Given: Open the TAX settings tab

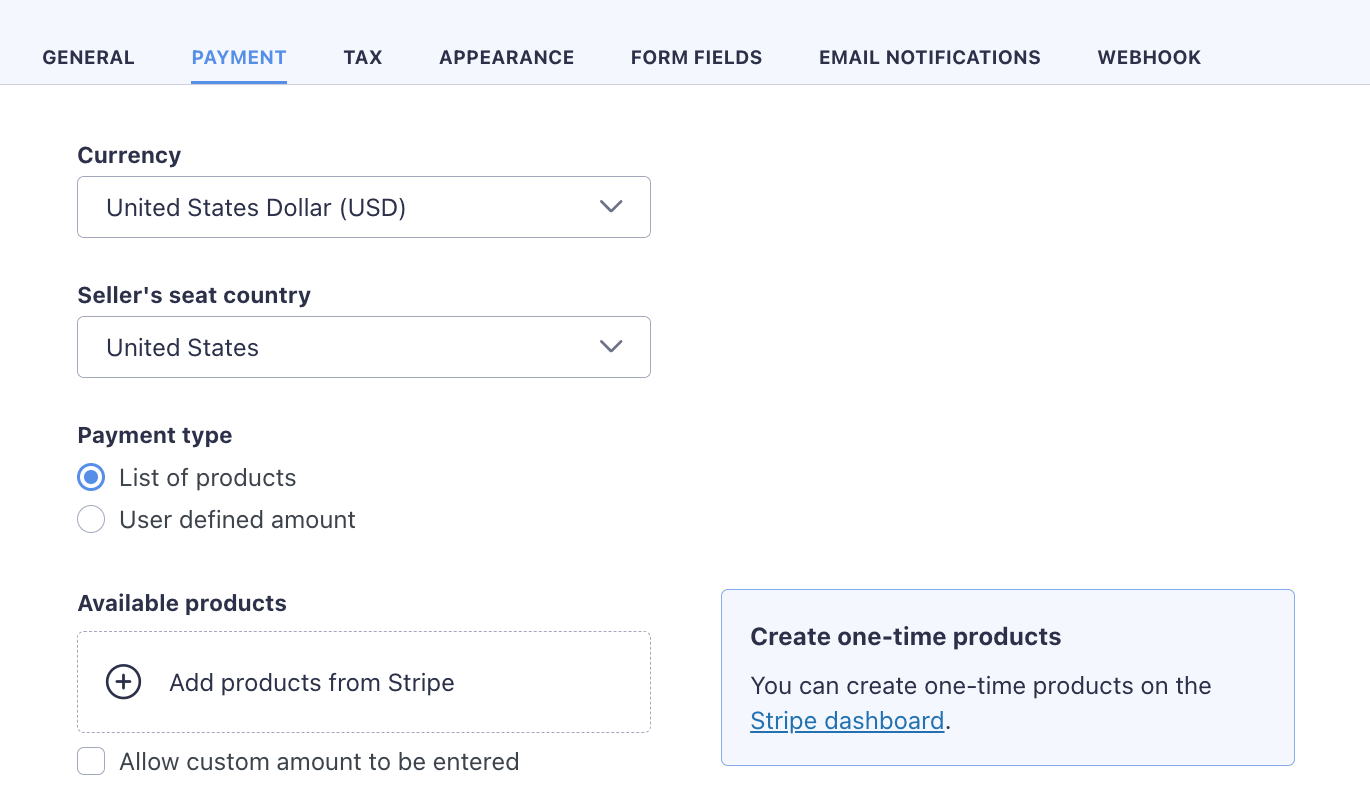Looking at the screenshot, I should 362,57.
